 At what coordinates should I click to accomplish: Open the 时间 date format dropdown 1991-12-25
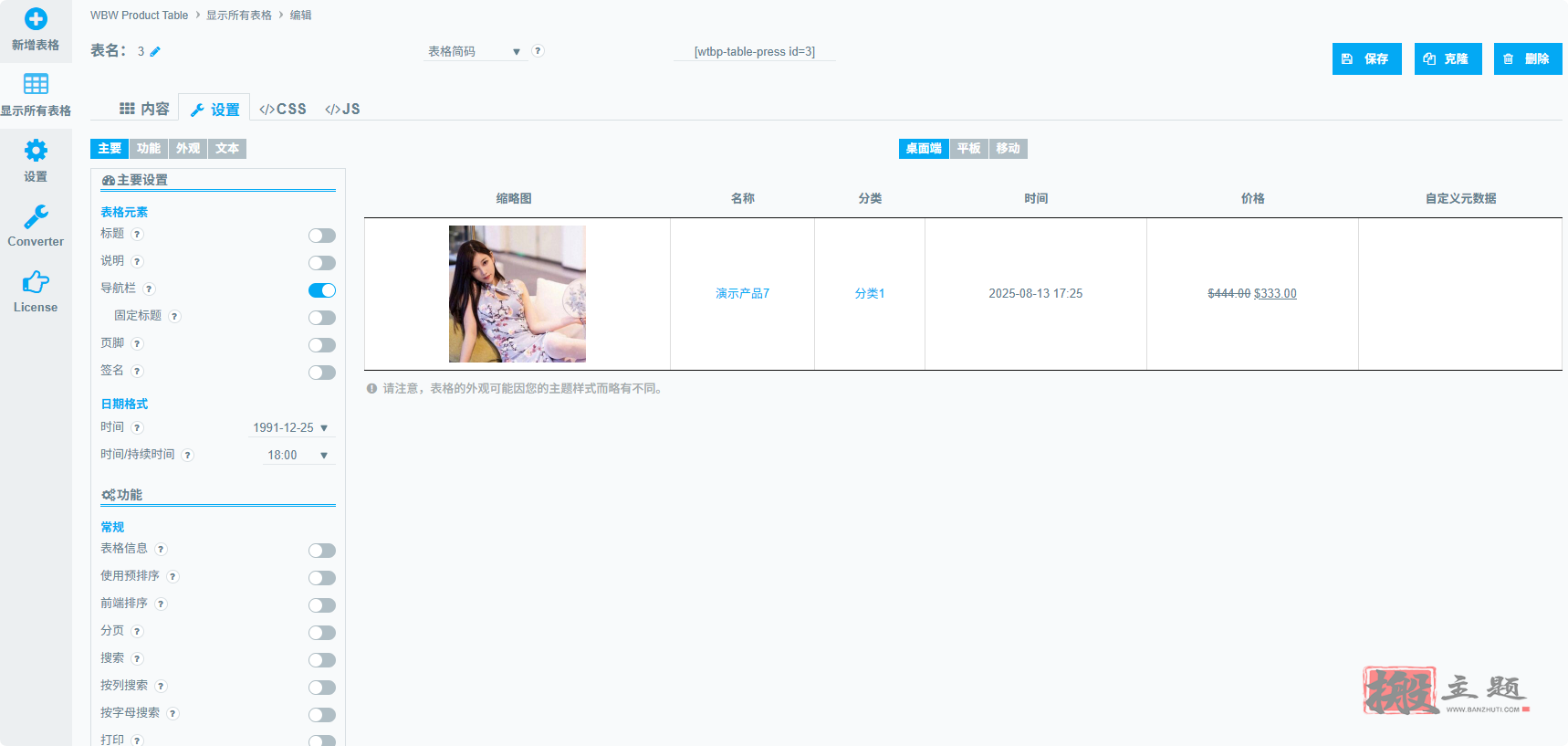[x=291, y=427]
